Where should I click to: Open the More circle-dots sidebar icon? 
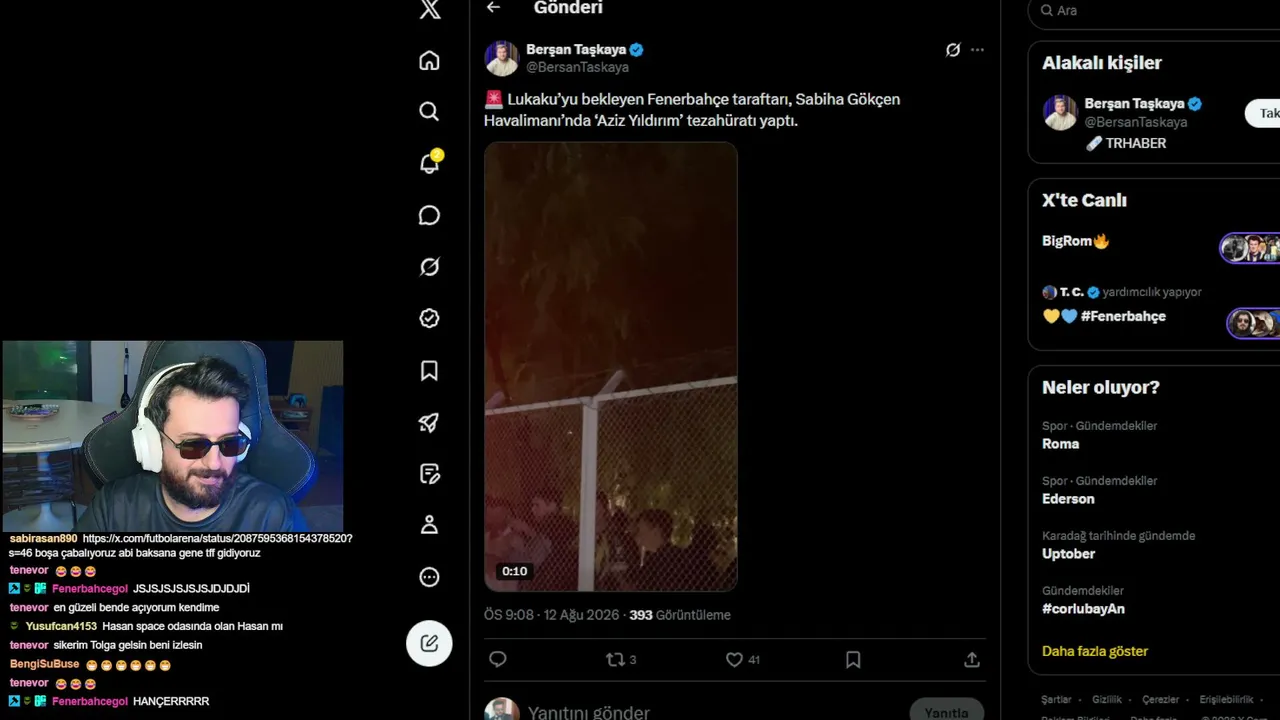429,577
